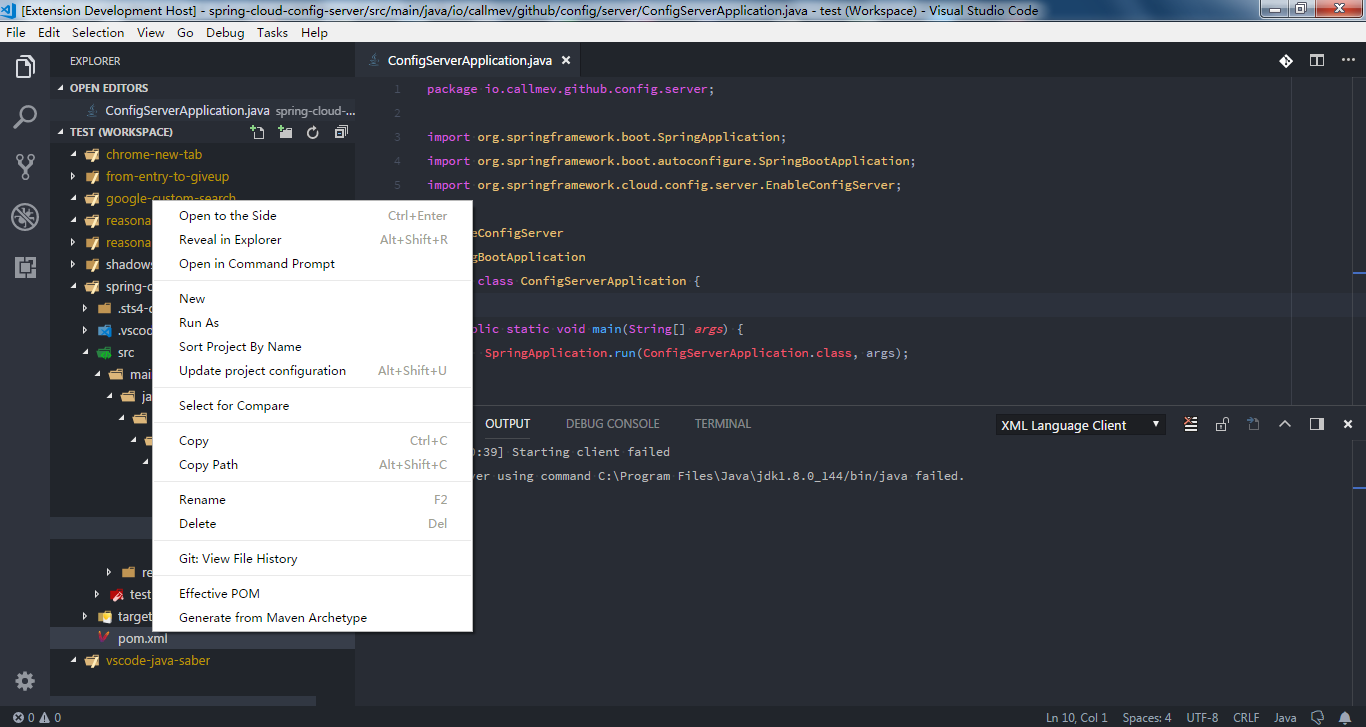1366x727 pixels.
Task: Select Git: View File History
Action: coord(312,558)
